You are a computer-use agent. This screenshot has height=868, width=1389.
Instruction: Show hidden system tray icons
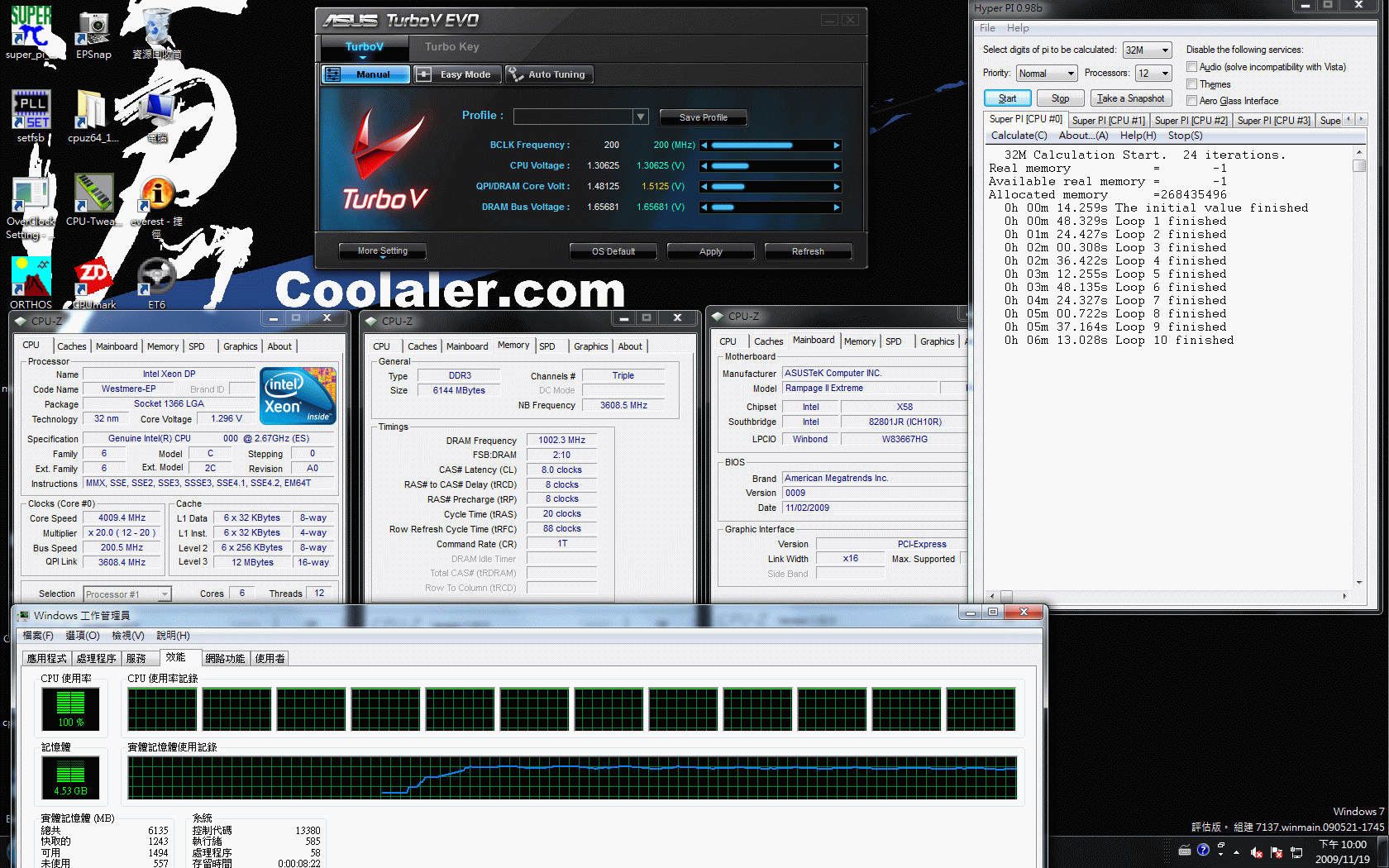pos(1237,851)
